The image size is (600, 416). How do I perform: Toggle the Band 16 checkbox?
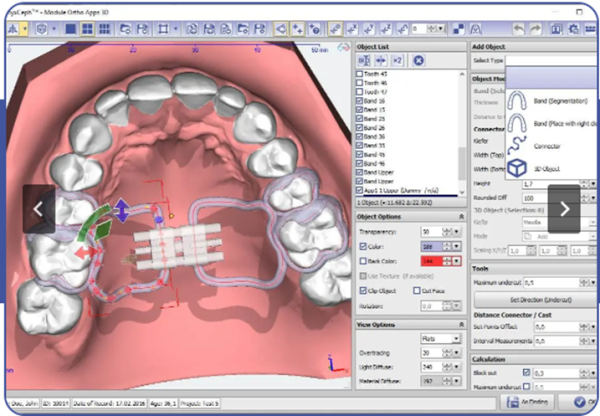click(359, 101)
